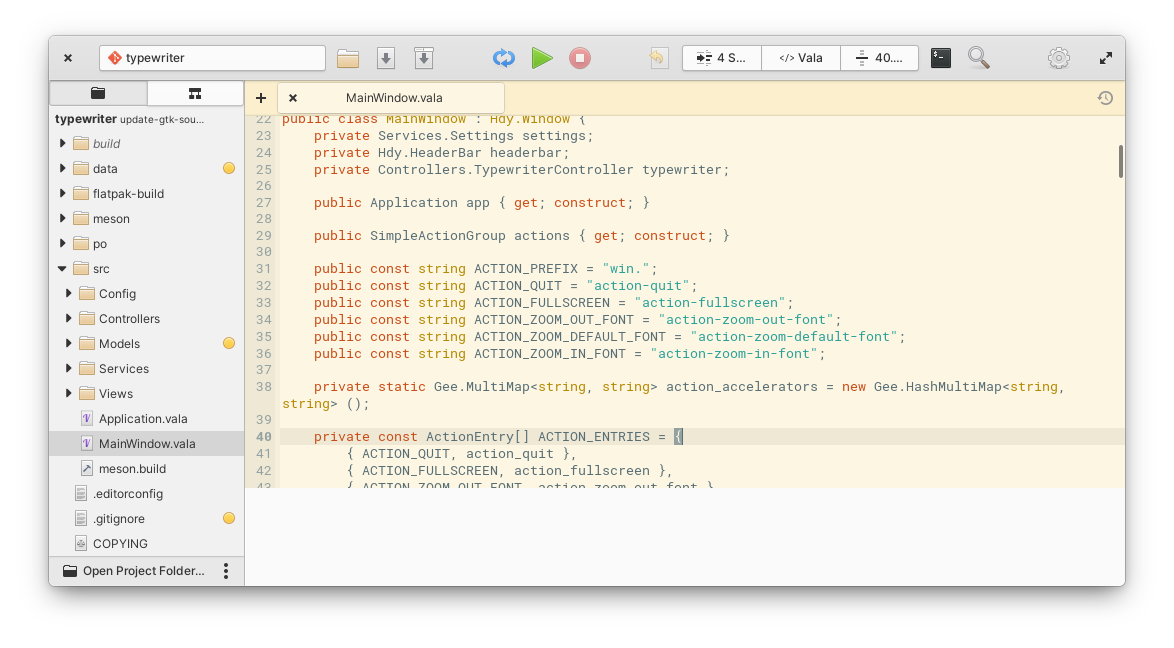Click line number 40 in gutter
1174x648 pixels.
(x=264, y=437)
